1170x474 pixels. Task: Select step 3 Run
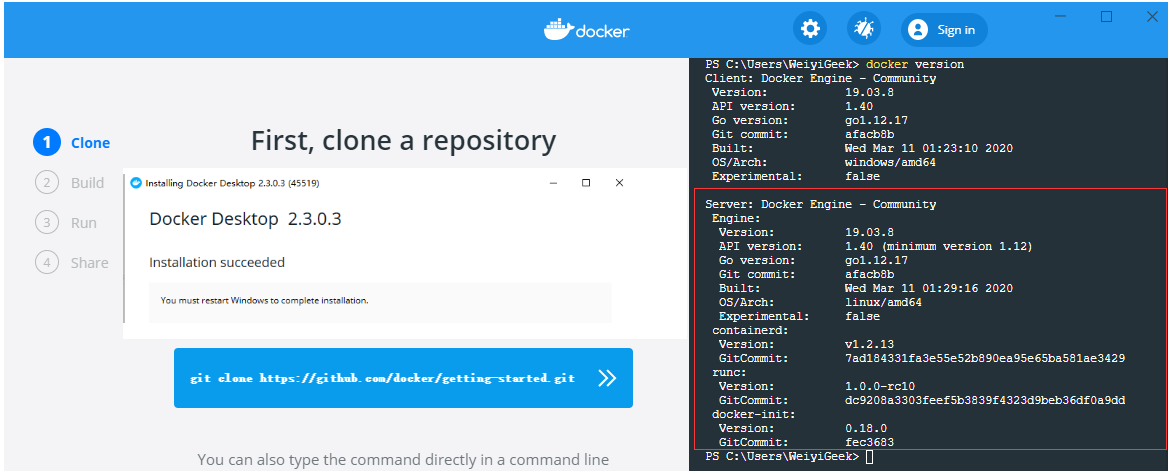[x=66, y=222]
